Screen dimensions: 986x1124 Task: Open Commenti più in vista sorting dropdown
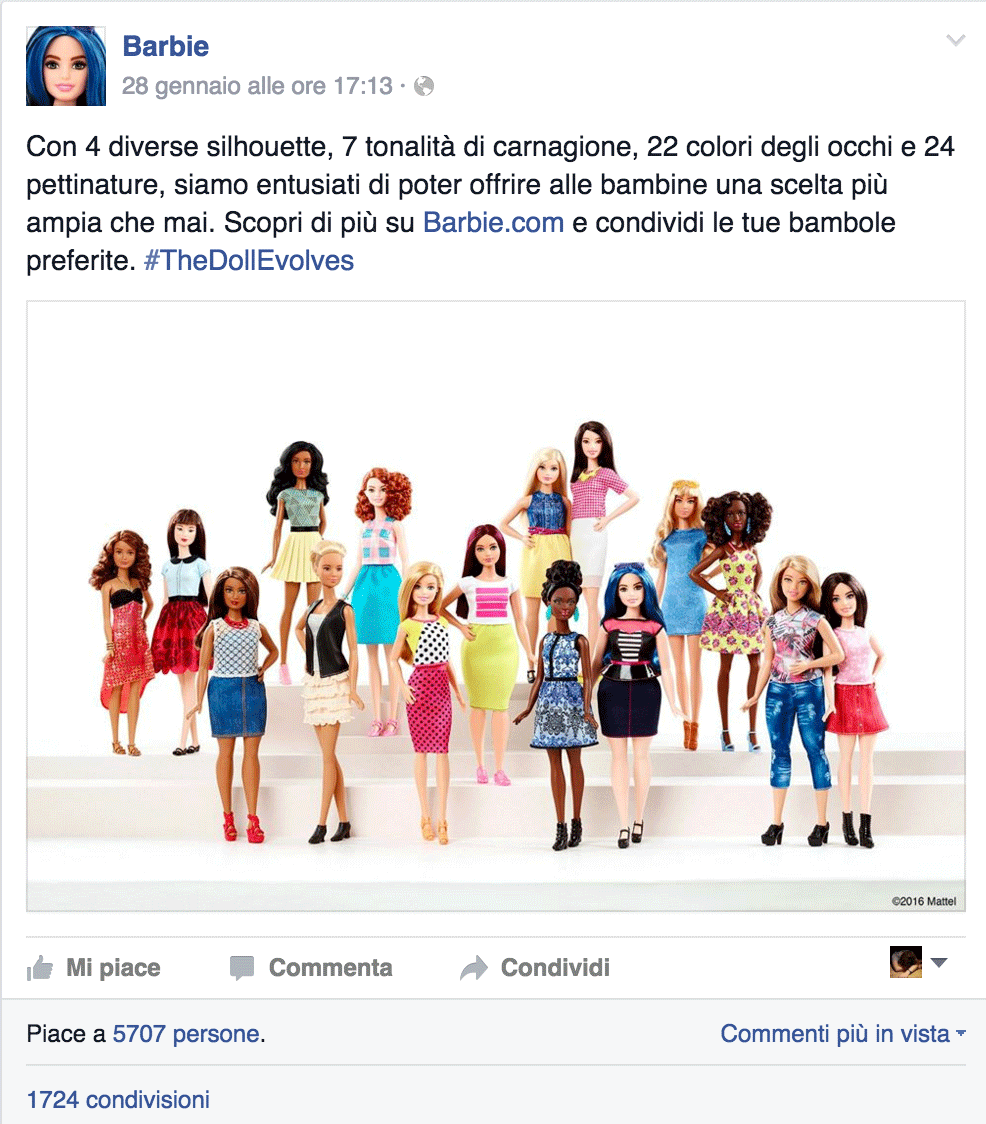843,1034
